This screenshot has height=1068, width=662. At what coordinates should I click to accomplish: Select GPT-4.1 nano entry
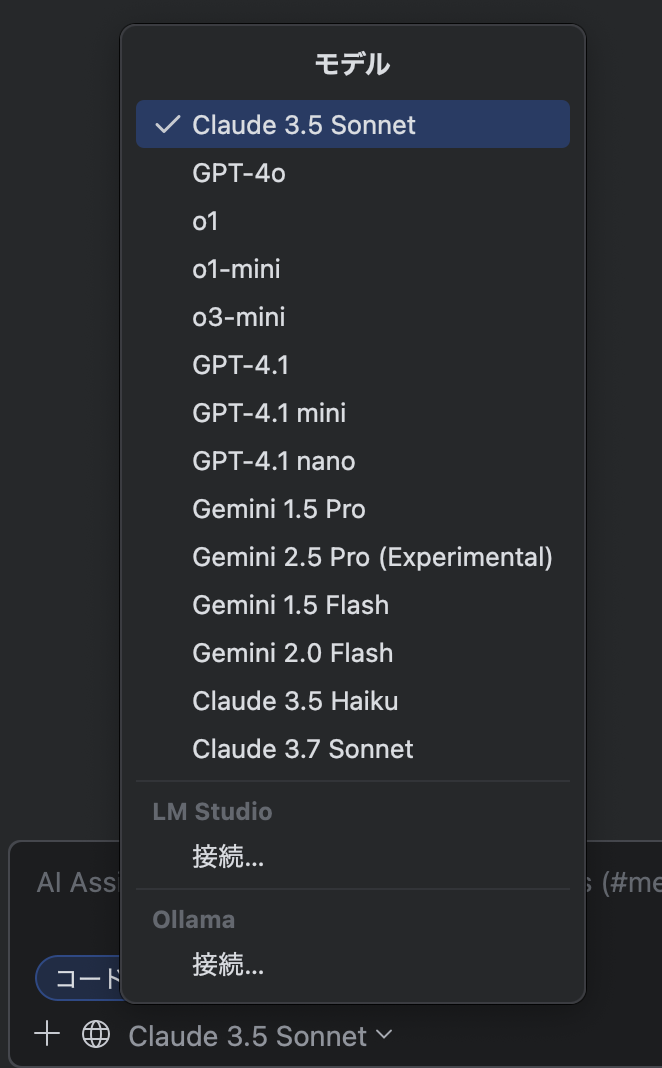point(353,461)
